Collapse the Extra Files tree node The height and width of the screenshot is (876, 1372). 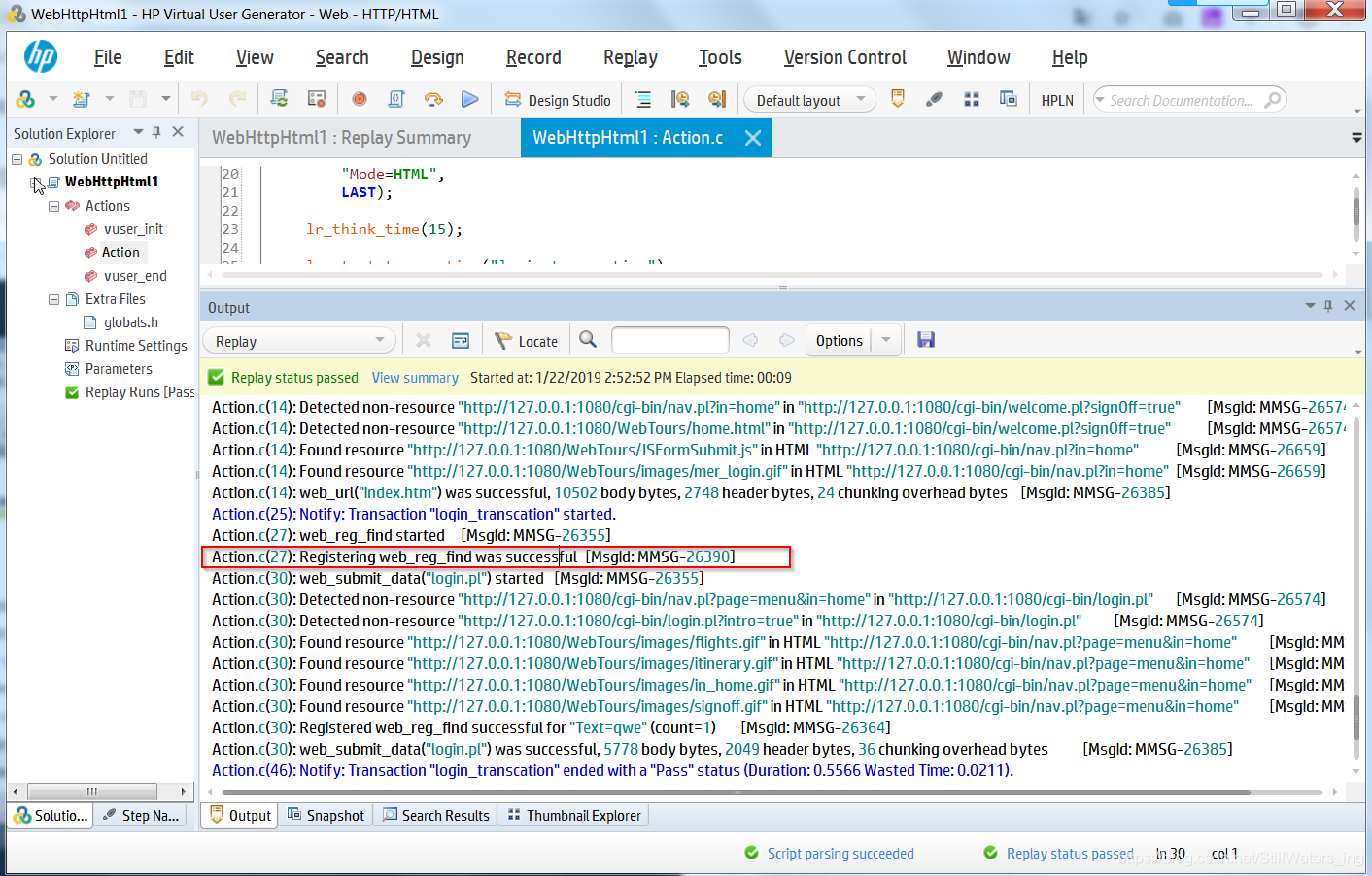click(53, 299)
